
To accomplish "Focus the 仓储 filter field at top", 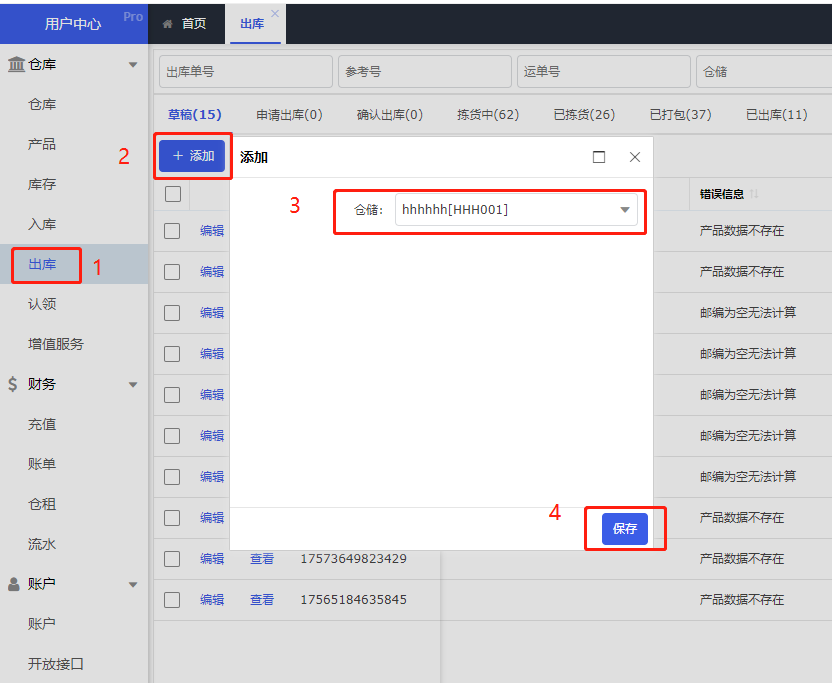I will point(764,72).
